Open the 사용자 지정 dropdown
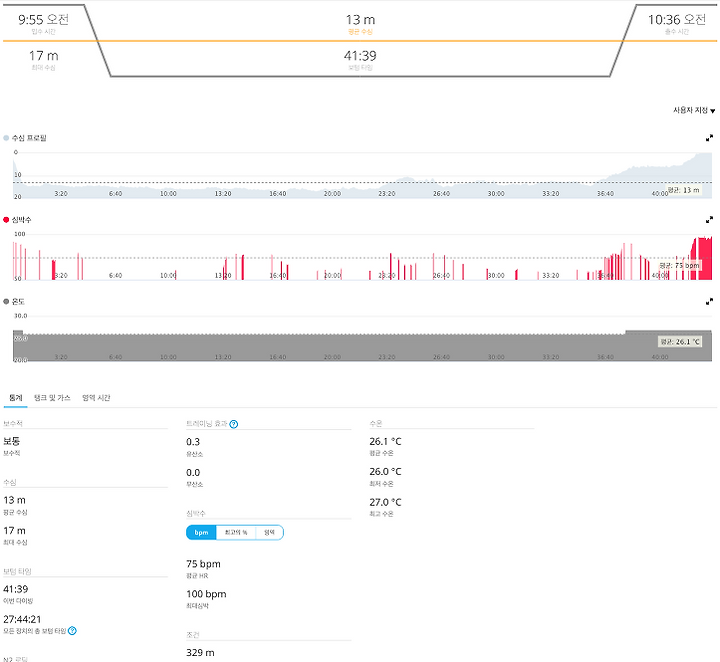The image size is (720, 662). pos(694,111)
